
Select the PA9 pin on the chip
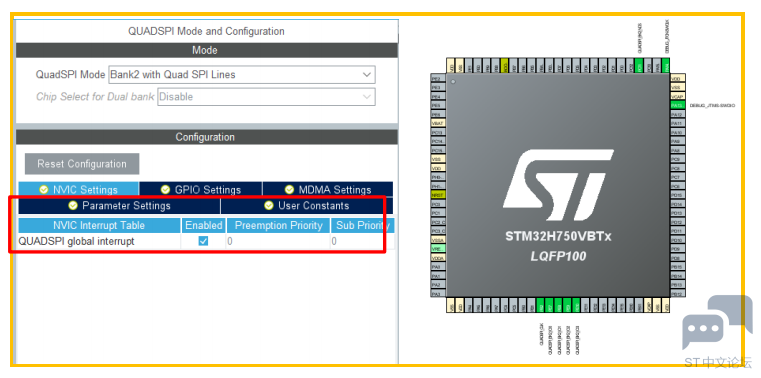678,141
